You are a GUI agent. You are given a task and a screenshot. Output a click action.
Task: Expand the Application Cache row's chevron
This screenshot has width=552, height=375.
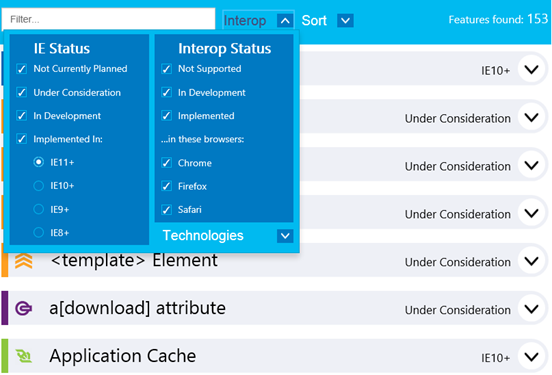pyautogui.click(x=531, y=357)
